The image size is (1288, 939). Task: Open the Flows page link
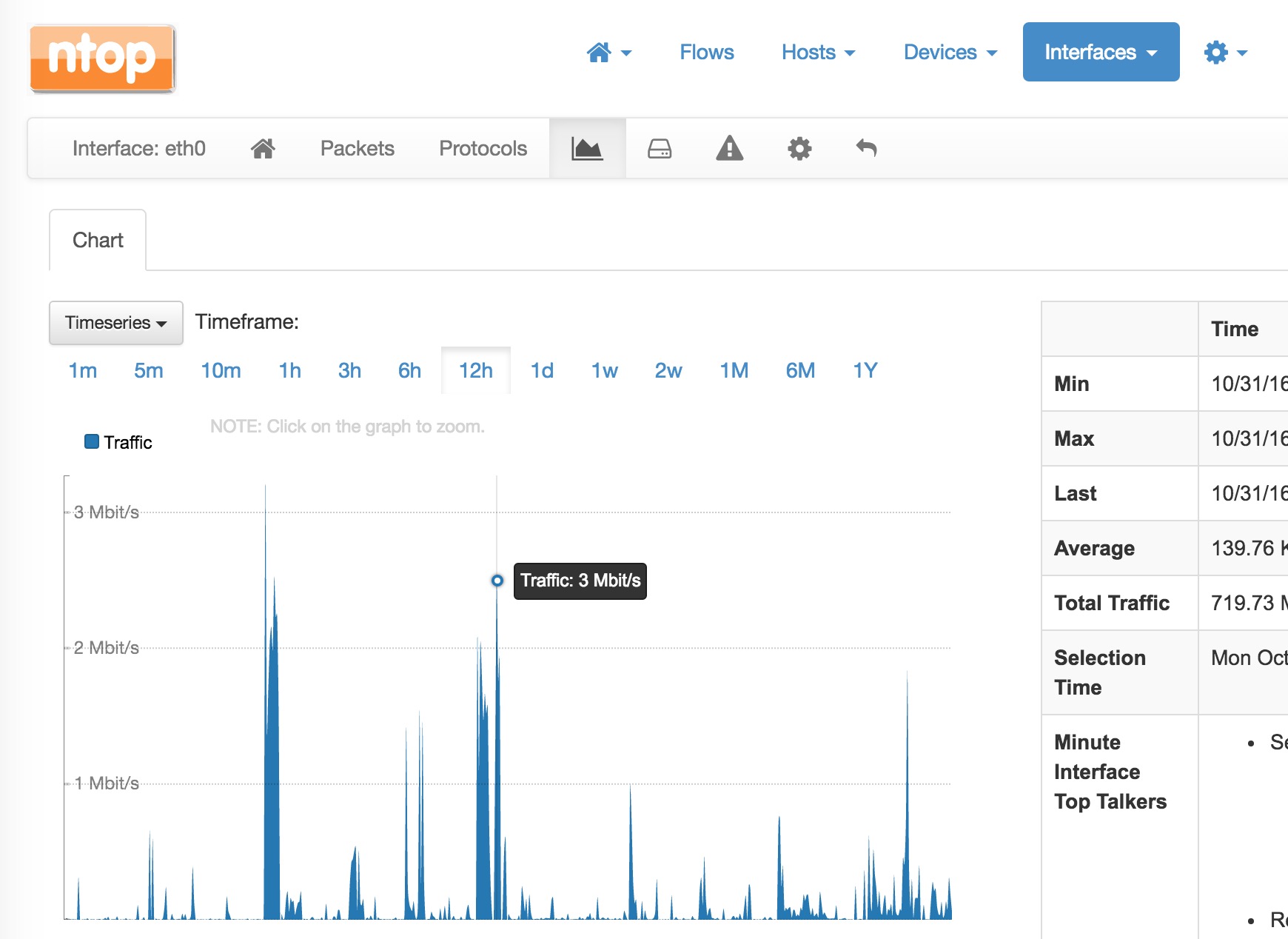tap(706, 53)
